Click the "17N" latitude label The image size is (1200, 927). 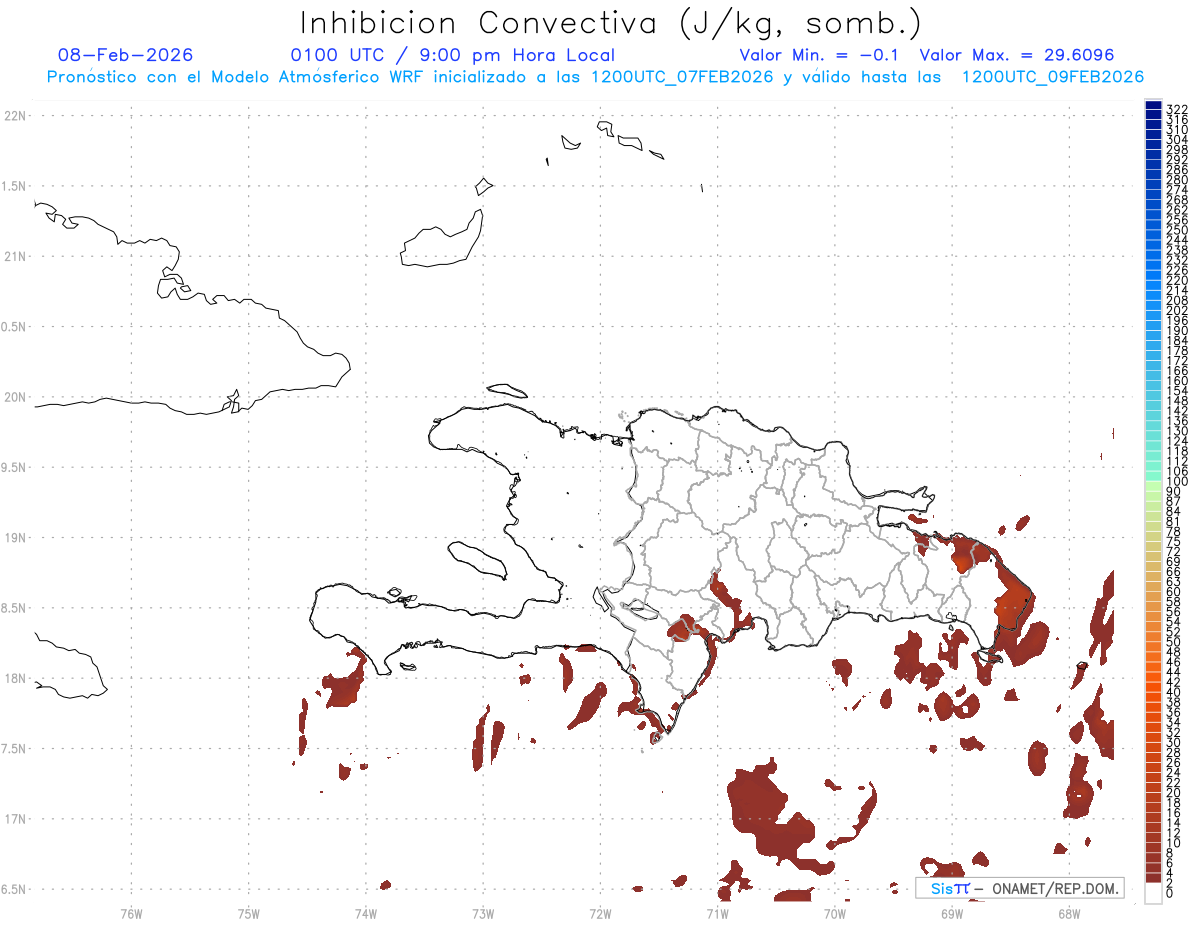(14, 819)
